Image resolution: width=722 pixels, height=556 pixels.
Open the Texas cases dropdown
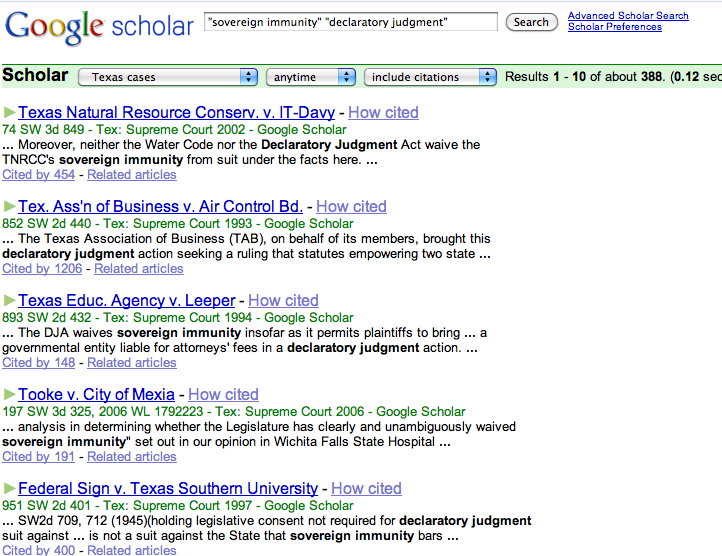tap(168, 77)
